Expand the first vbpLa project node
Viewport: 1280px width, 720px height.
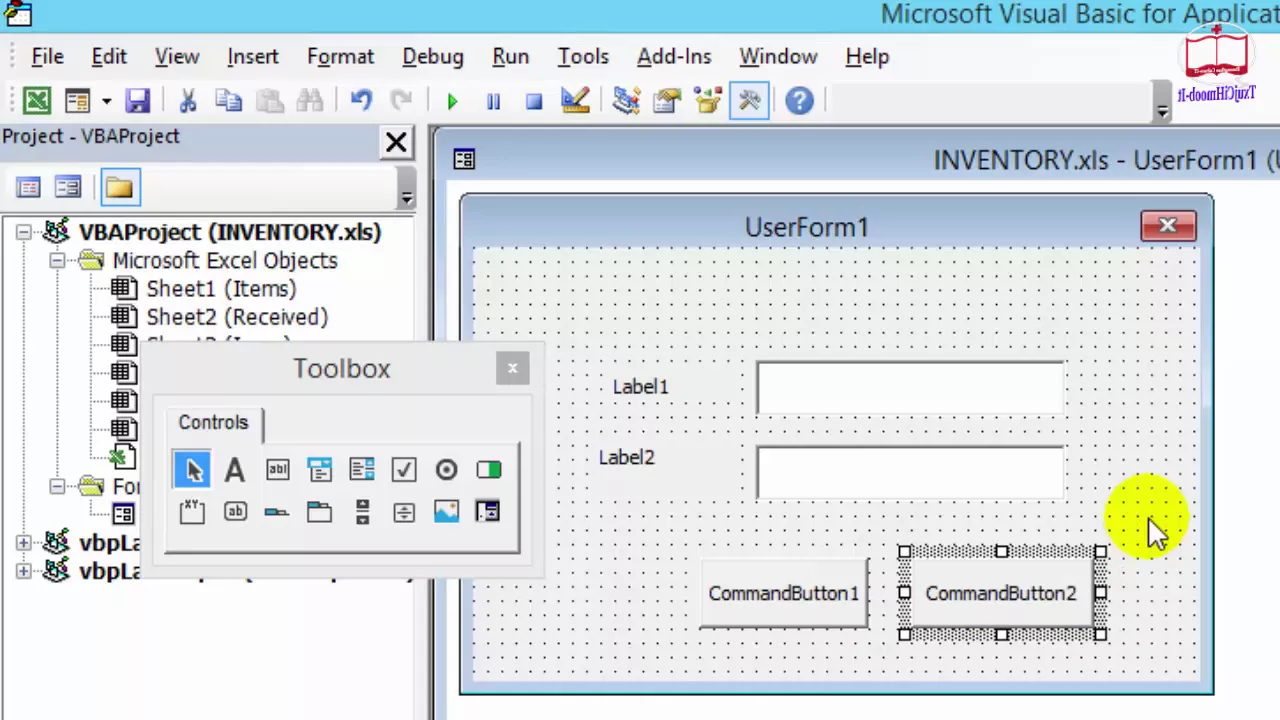pyautogui.click(x=23, y=543)
